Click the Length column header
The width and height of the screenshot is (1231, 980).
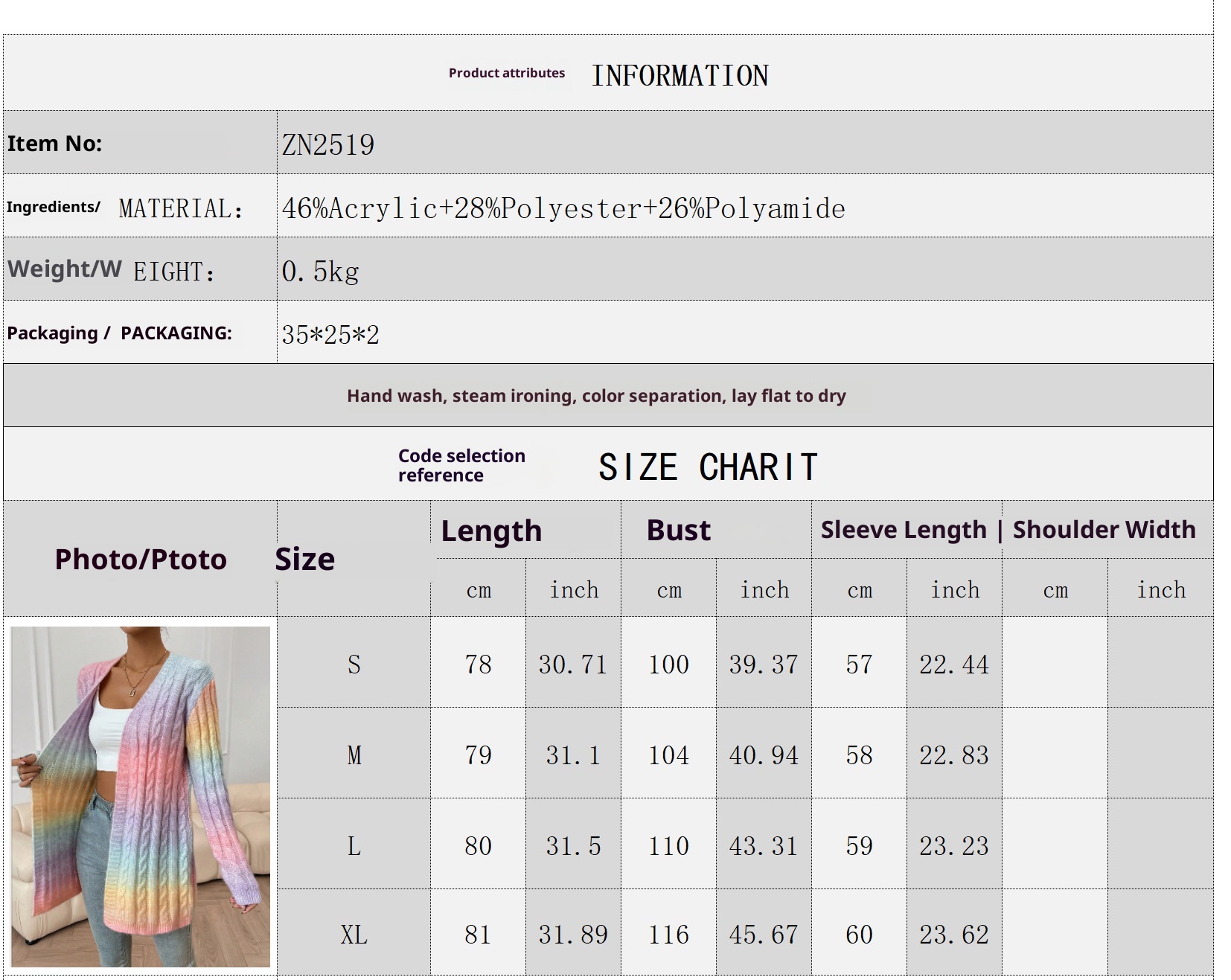pyautogui.click(x=491, y=531)
